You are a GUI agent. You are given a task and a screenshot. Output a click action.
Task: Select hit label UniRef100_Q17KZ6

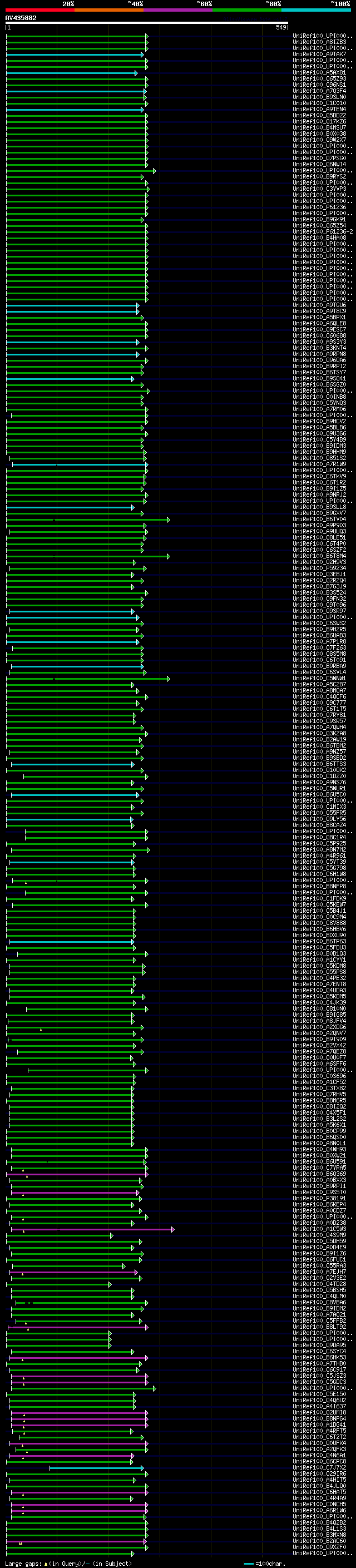click(x=319, y=121)
